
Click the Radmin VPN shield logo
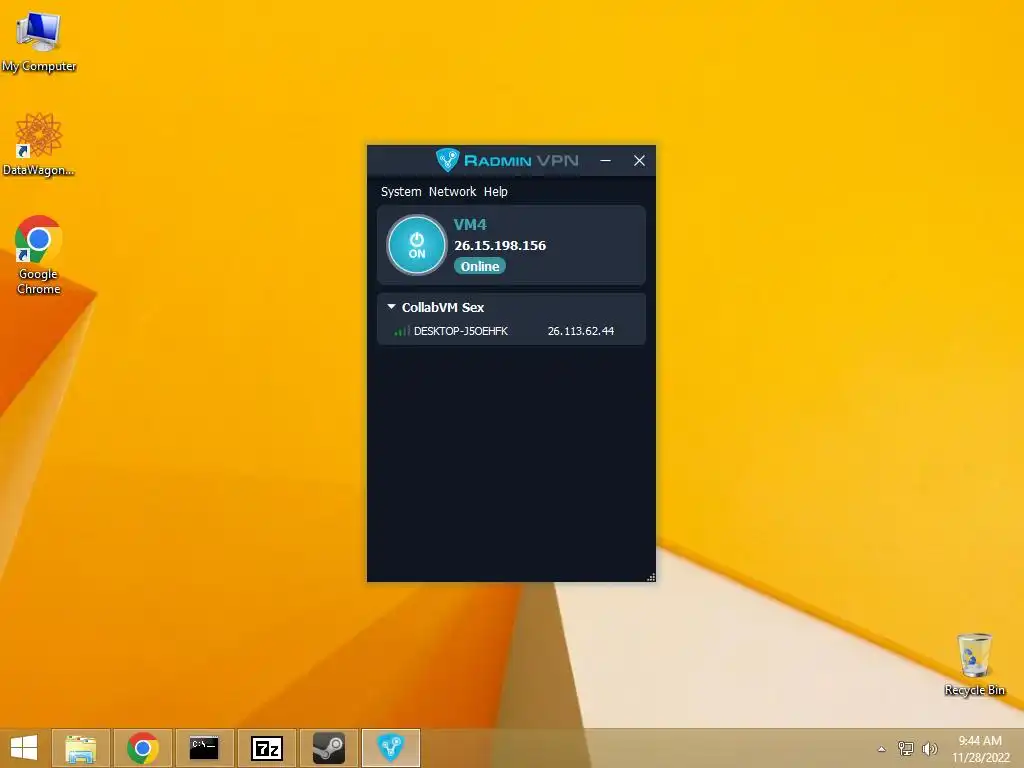click(447, 160)
